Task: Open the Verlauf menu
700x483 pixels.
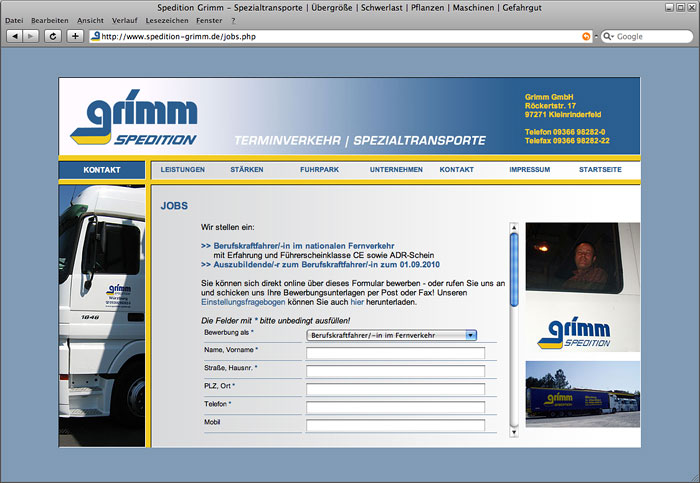Action: click(x=125, y=21)
